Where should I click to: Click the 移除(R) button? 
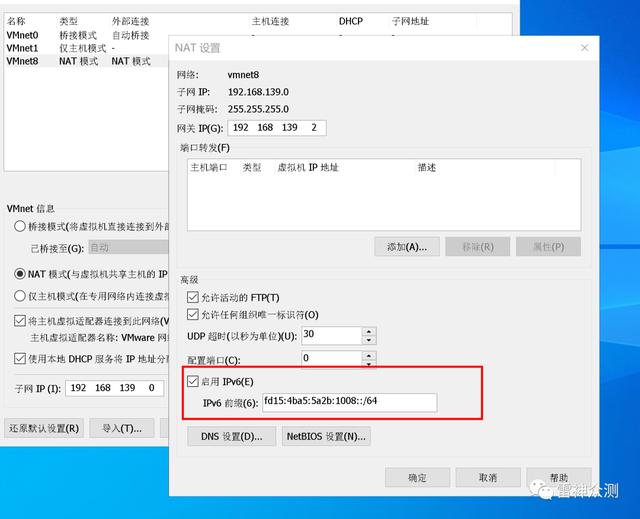tap(478, 247)
